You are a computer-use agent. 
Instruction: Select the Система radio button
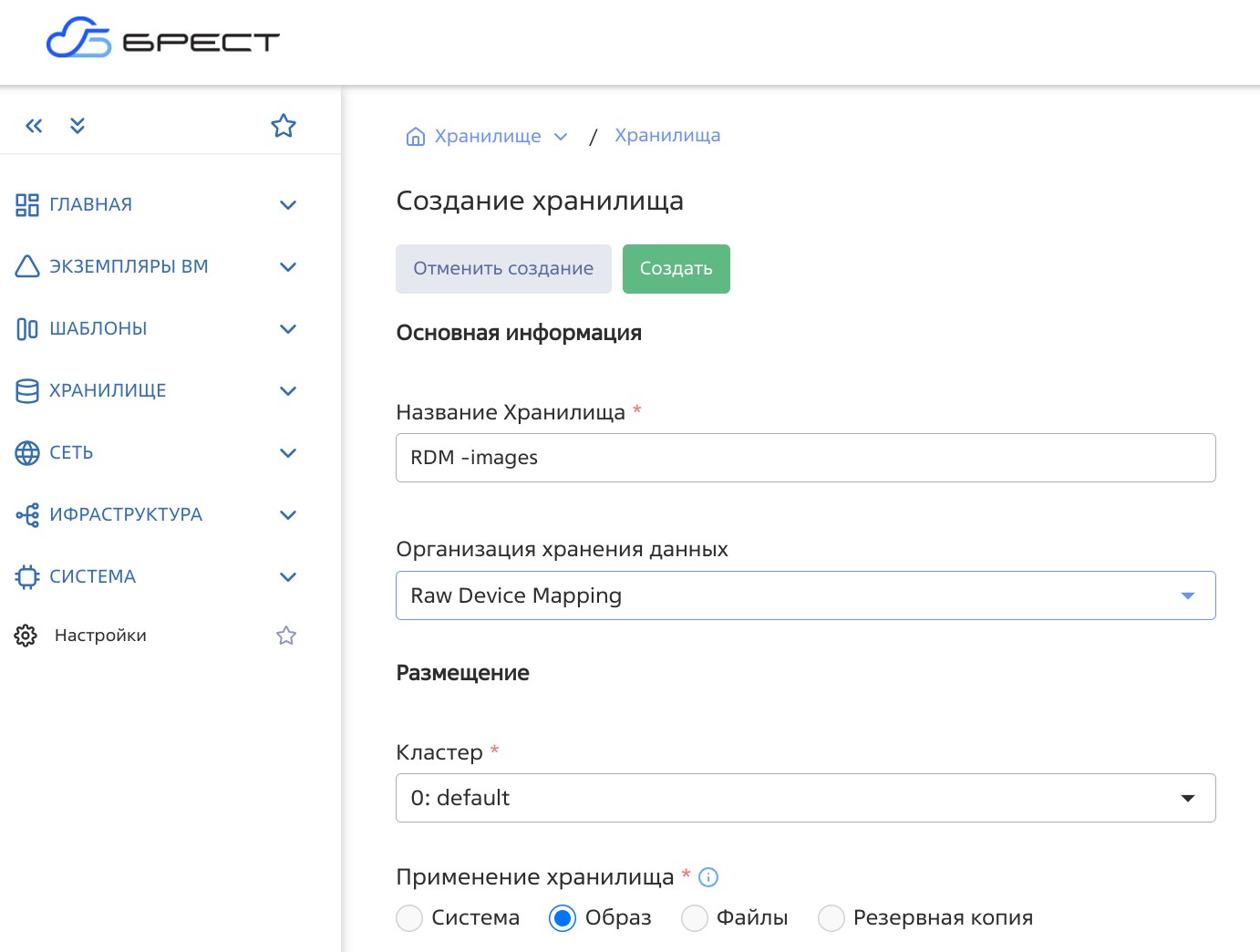click(409, 918)
